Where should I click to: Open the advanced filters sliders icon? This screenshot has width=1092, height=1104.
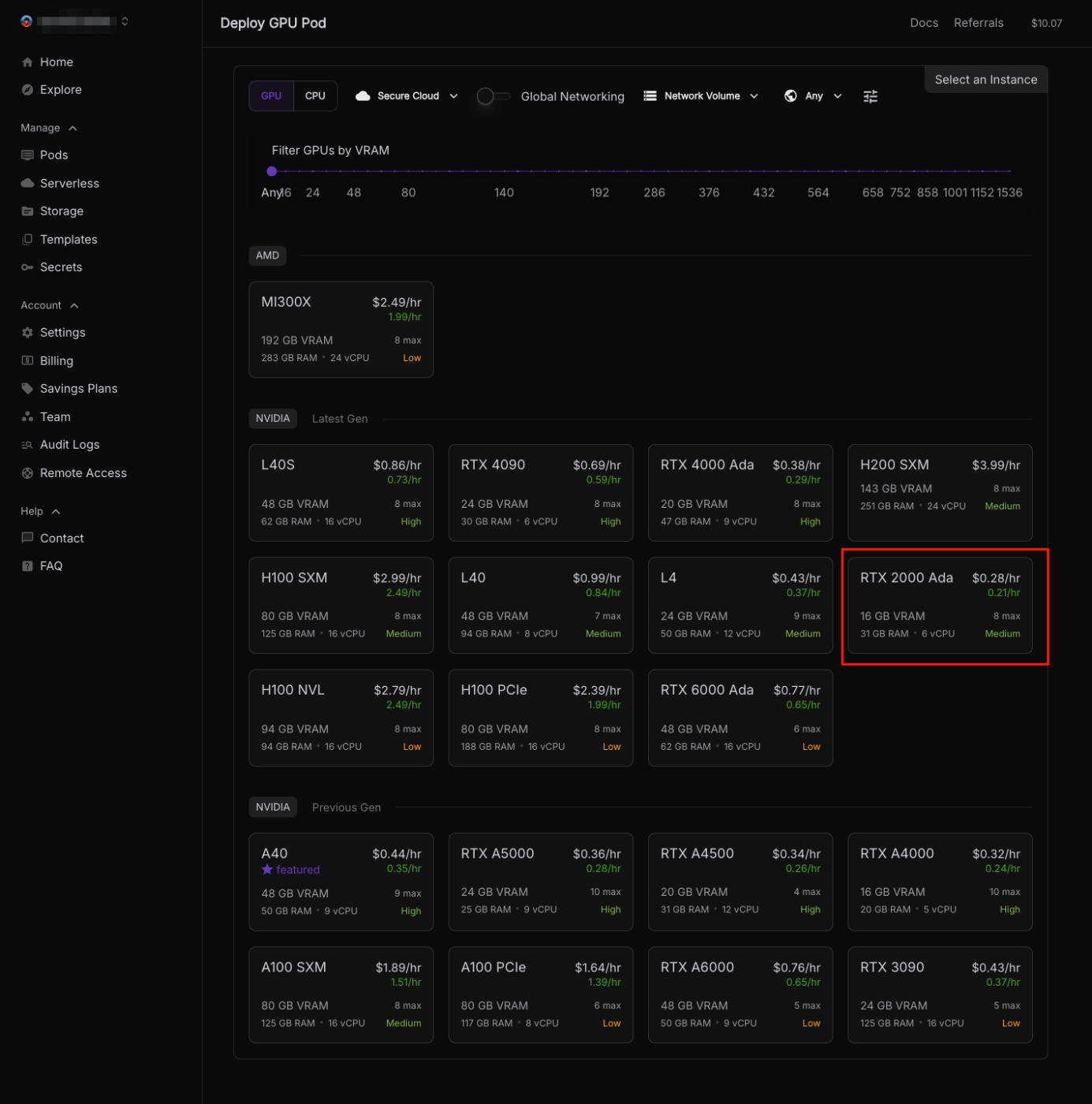click(x=870, y=96)
